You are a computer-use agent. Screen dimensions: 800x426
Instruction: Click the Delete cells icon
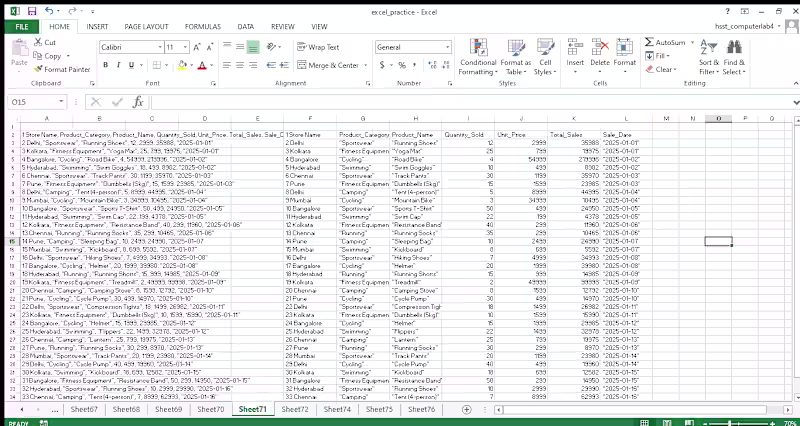tap(600, 47)
